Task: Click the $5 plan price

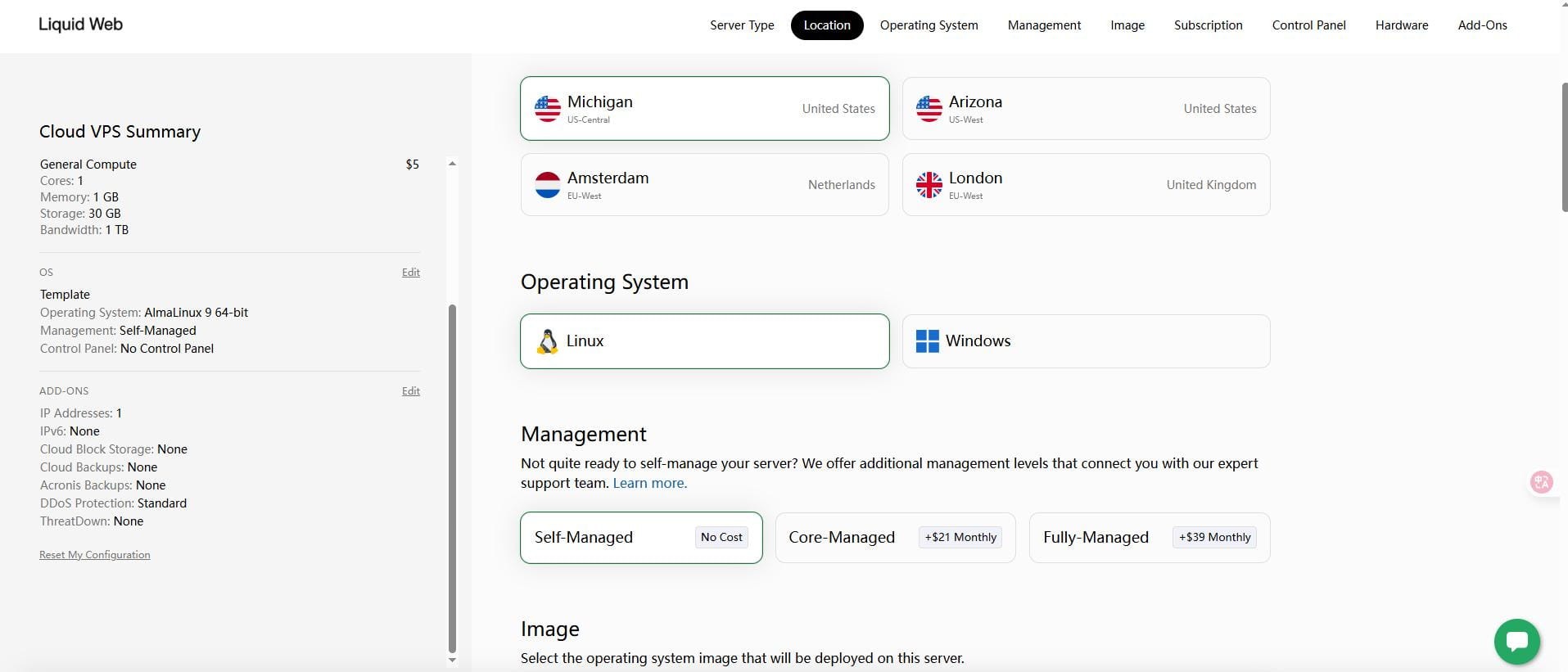Action: [413, 165]
